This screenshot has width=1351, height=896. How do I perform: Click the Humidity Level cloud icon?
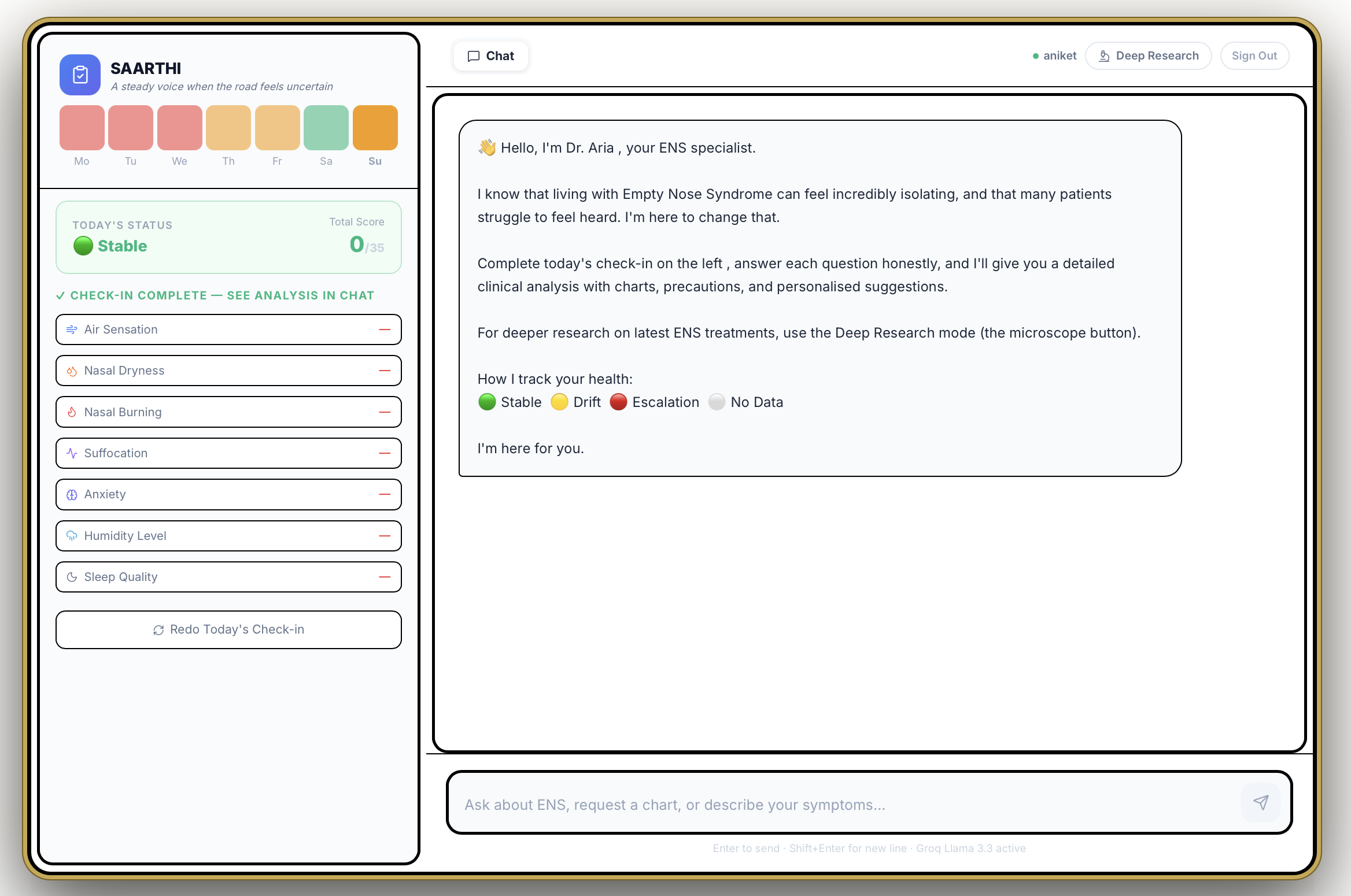click(72, 536)
